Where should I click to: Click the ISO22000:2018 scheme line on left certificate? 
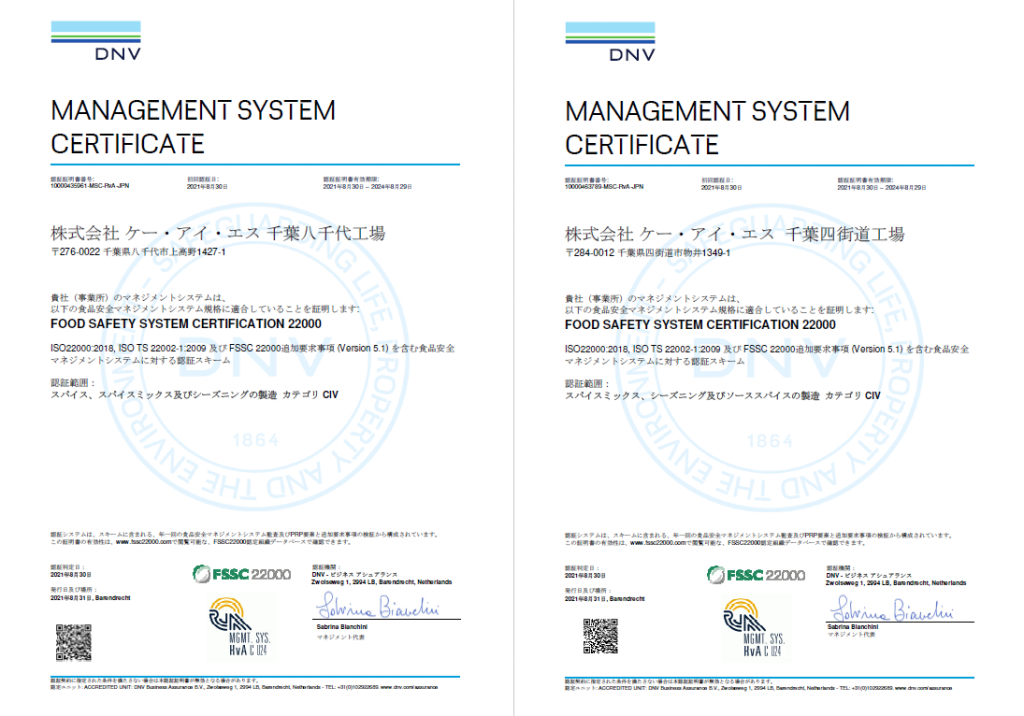tap(253, 354)
